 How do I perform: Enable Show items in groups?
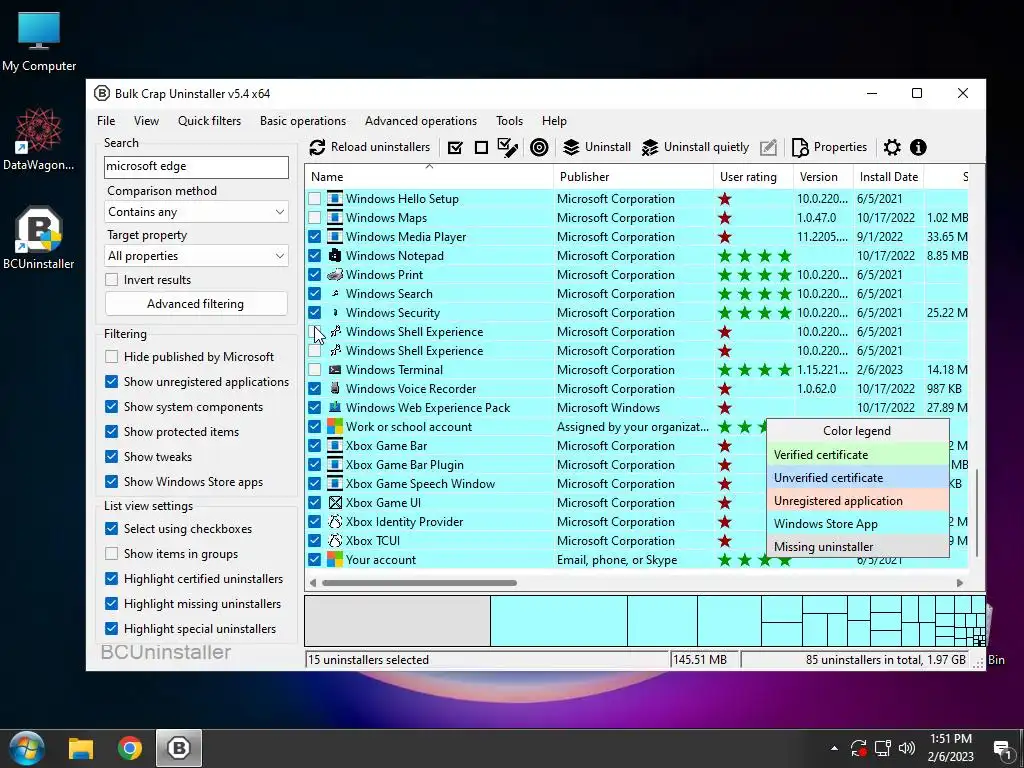[112, 554]
